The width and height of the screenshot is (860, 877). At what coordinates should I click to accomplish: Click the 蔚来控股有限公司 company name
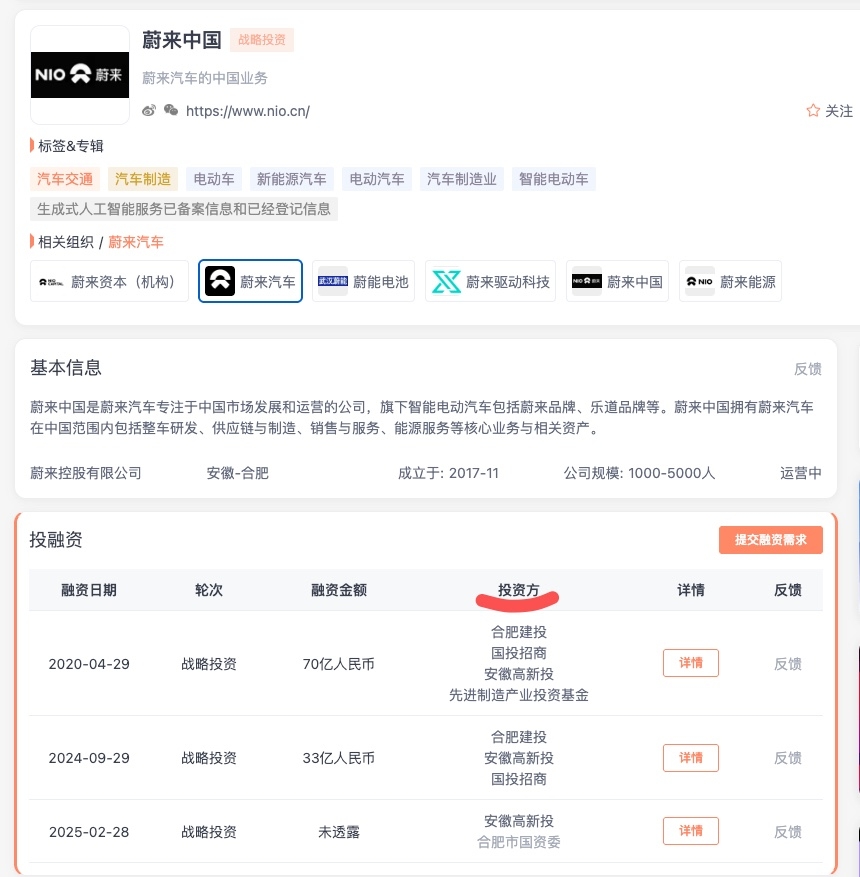[x=86, y=473]
